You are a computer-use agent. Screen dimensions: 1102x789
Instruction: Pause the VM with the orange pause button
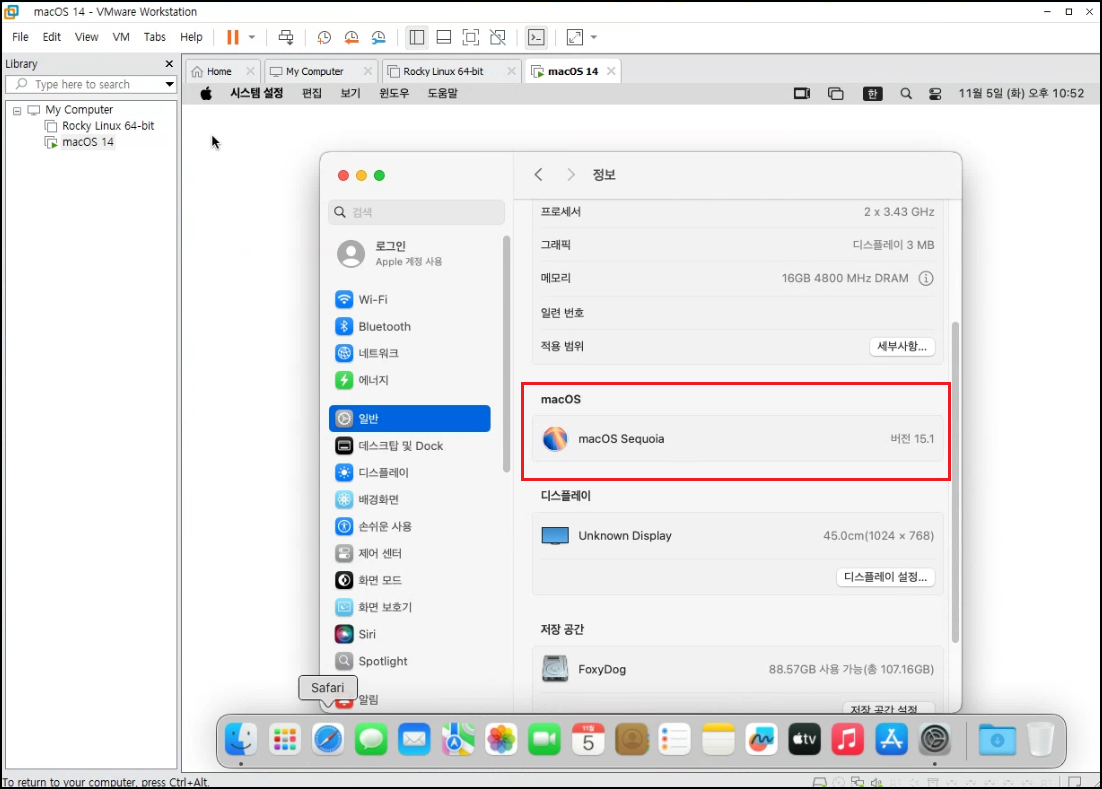click(x=233, y=37)
